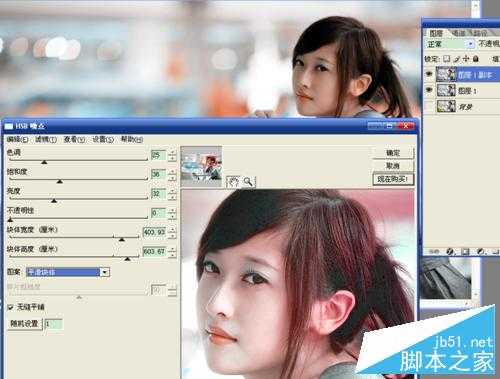Click the lock image pixels brush icon
500x379 pixels.
(457, 59)
